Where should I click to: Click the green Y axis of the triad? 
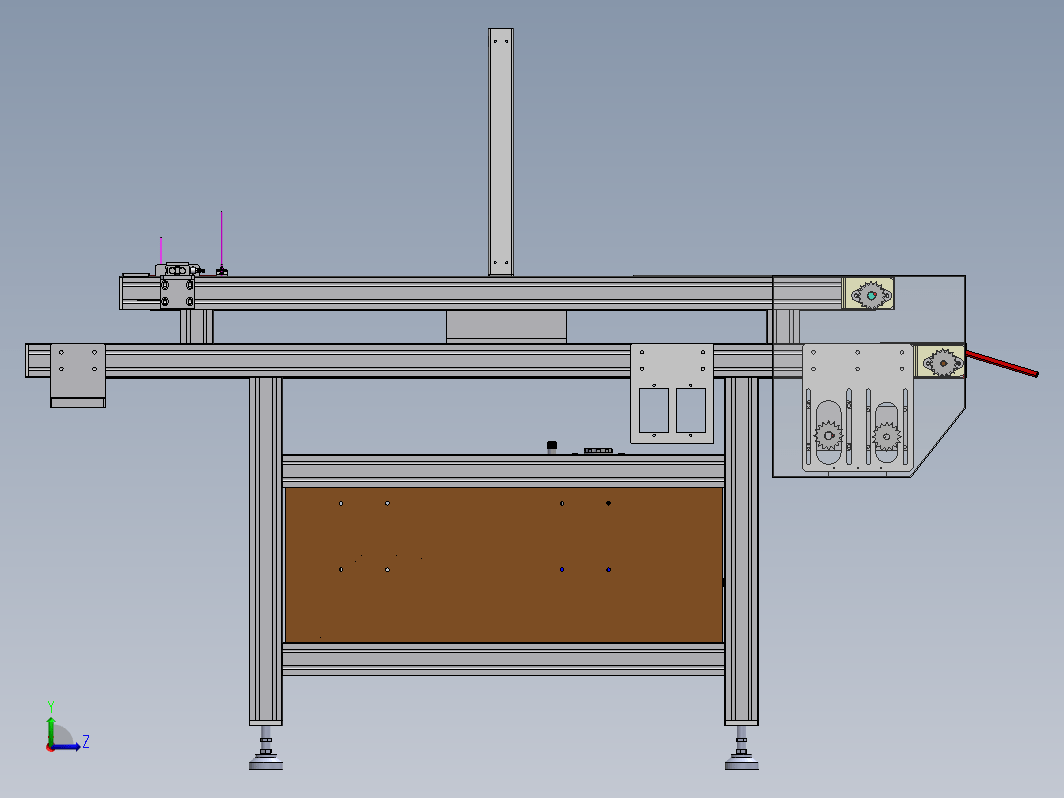click(50, 731)
